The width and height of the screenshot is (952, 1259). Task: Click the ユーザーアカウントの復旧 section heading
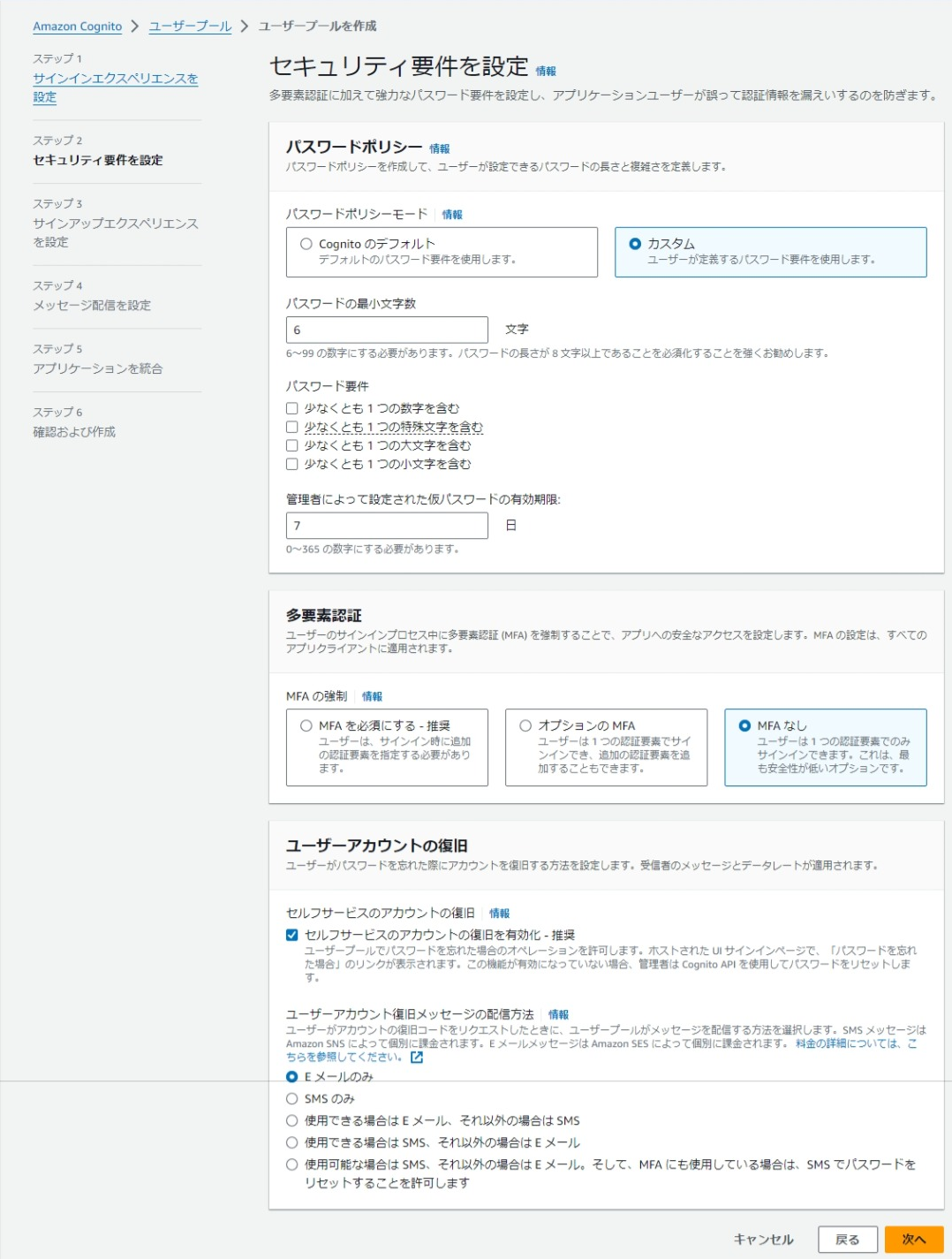[x=377, y=846]
